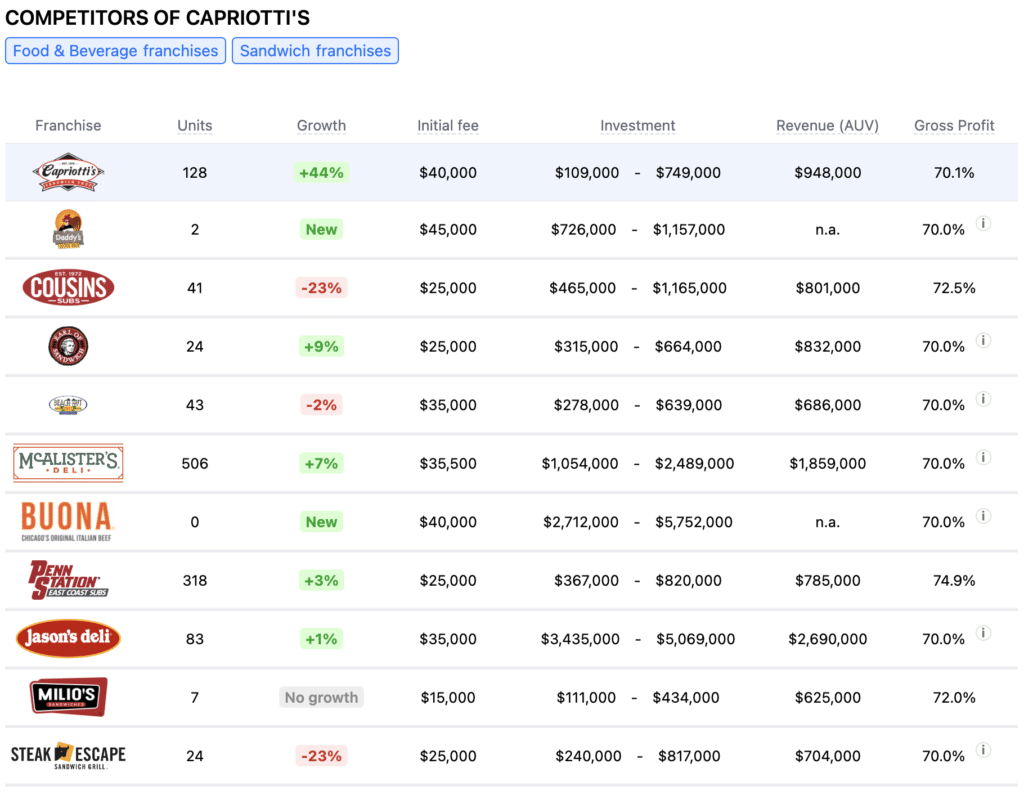Click the +7% growth badge
This screenshot has width=1024, height=800.
click(321, 463)
